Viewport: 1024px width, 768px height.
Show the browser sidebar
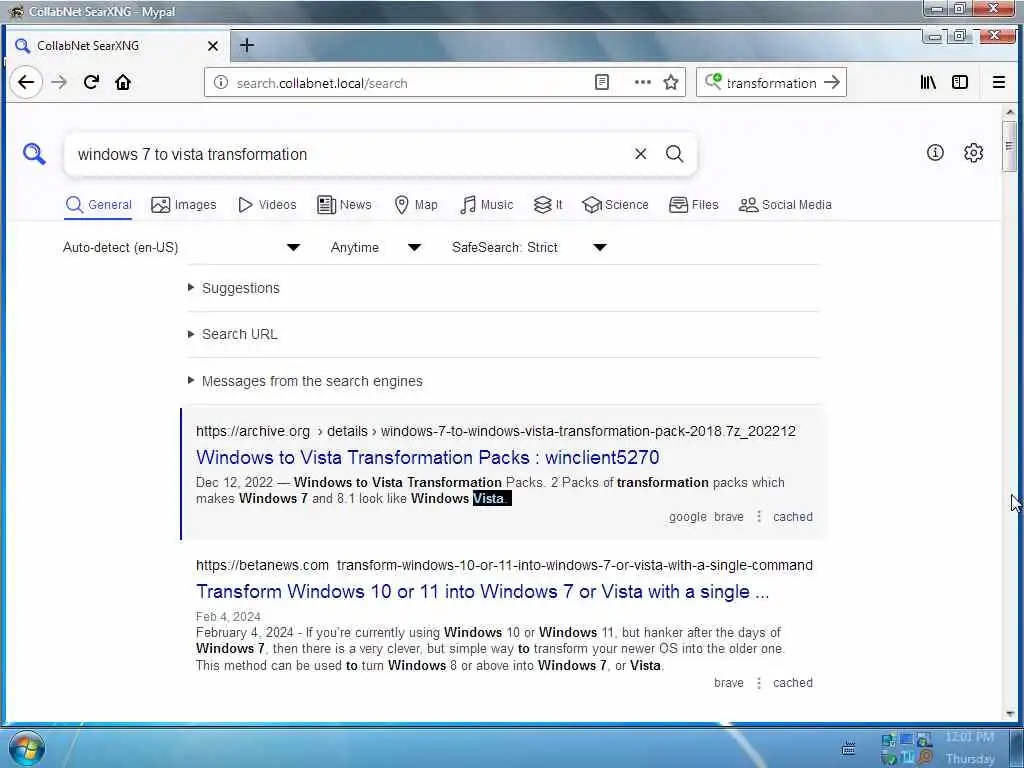(x=960, y=82)
